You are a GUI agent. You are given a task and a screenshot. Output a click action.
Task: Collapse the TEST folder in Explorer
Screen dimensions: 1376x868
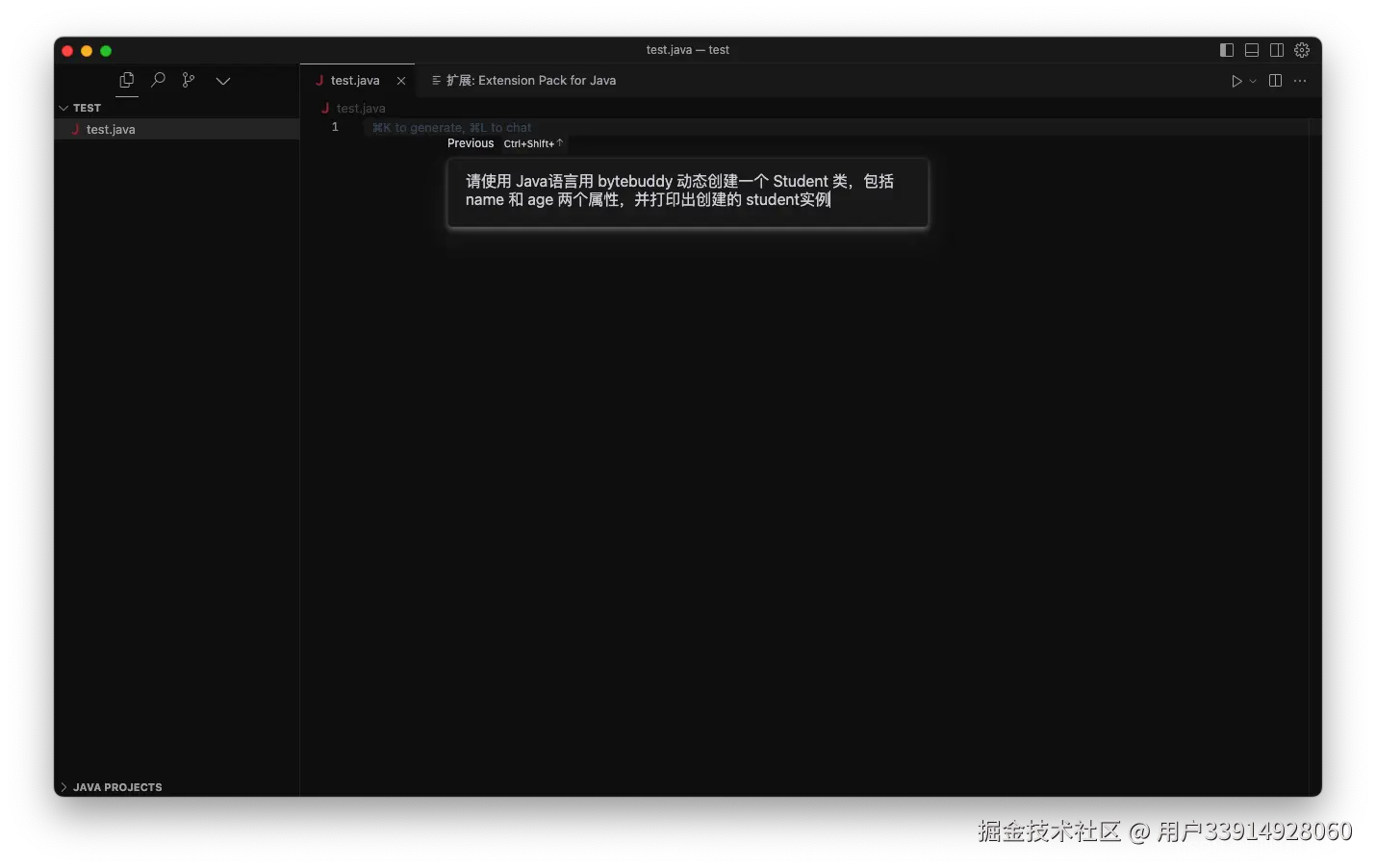coord(64,108)
